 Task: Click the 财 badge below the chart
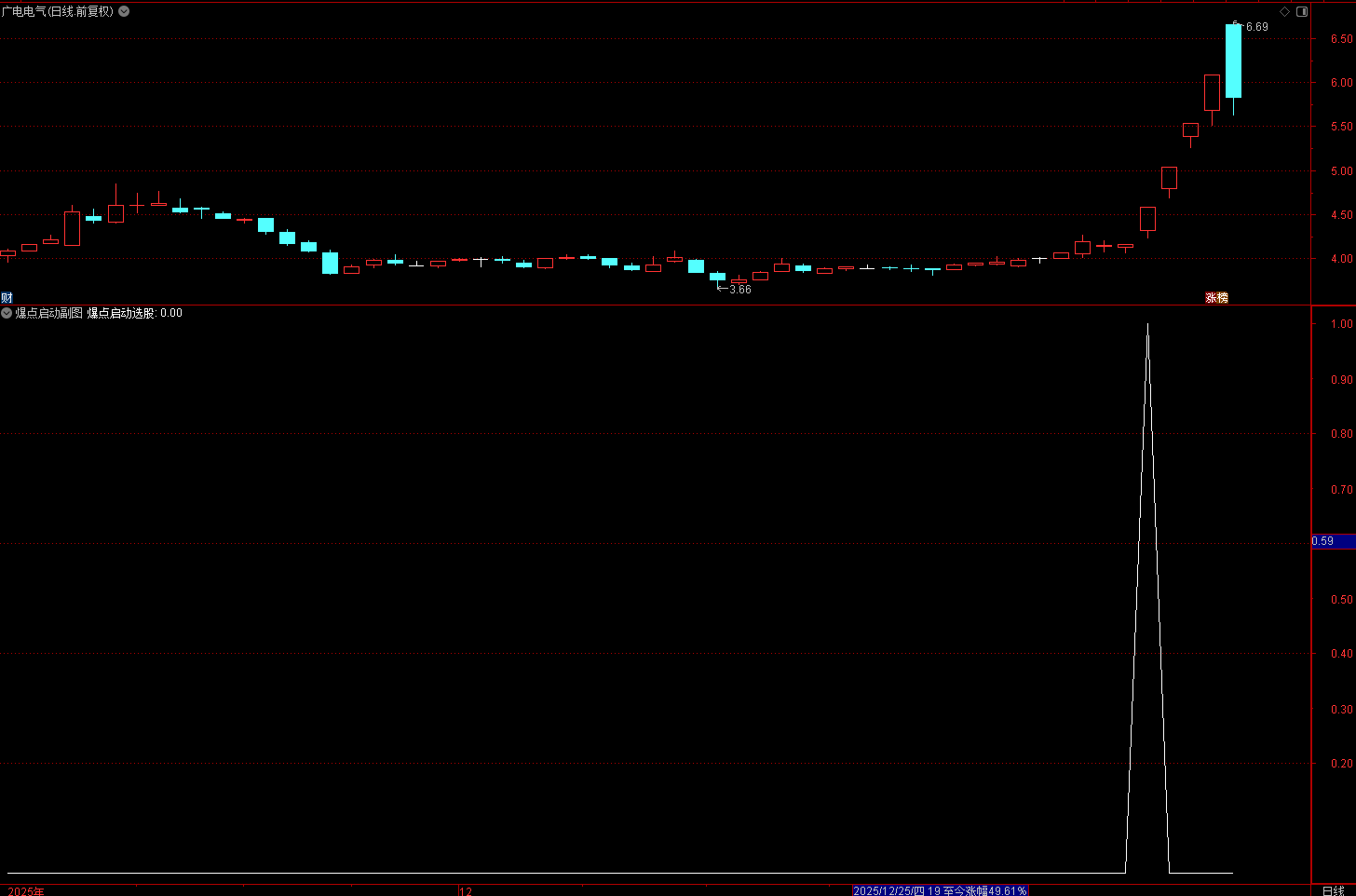pyautogui.click(x=7, y=297)
